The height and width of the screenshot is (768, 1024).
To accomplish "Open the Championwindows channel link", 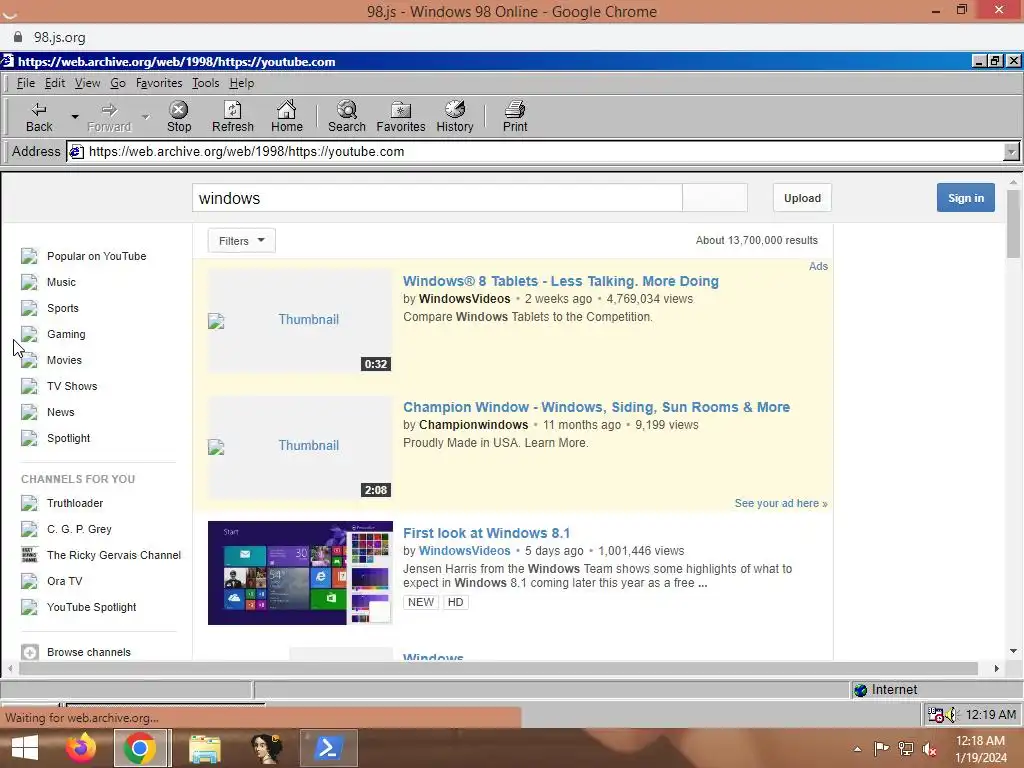I will [473, 424].
